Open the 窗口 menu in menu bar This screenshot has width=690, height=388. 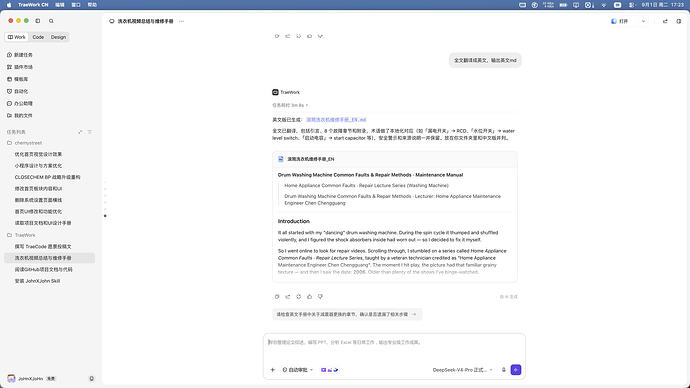click(x=76, y=5)
